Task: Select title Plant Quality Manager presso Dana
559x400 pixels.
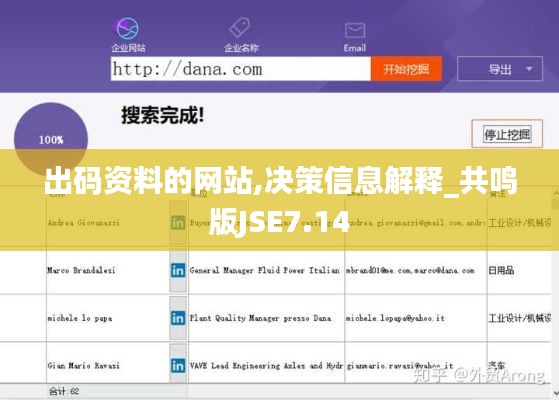Action: pyautogui.click(x=261, y=318)
